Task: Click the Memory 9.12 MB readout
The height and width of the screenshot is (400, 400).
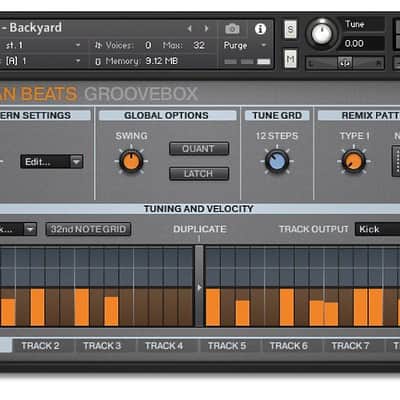Action: [x=162, y=61]
